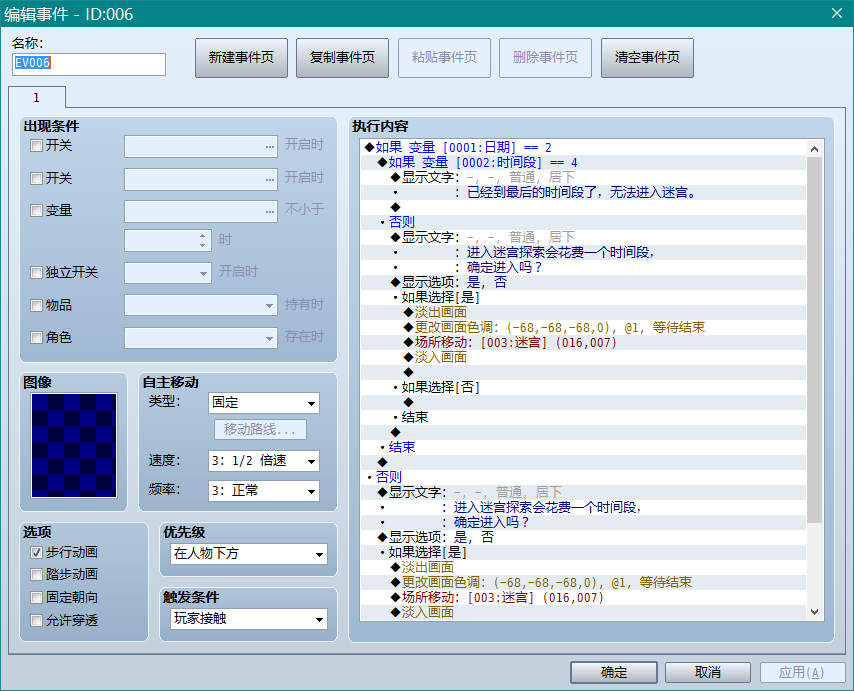Open the 独立开关 value dropdown

pos(168,273)
